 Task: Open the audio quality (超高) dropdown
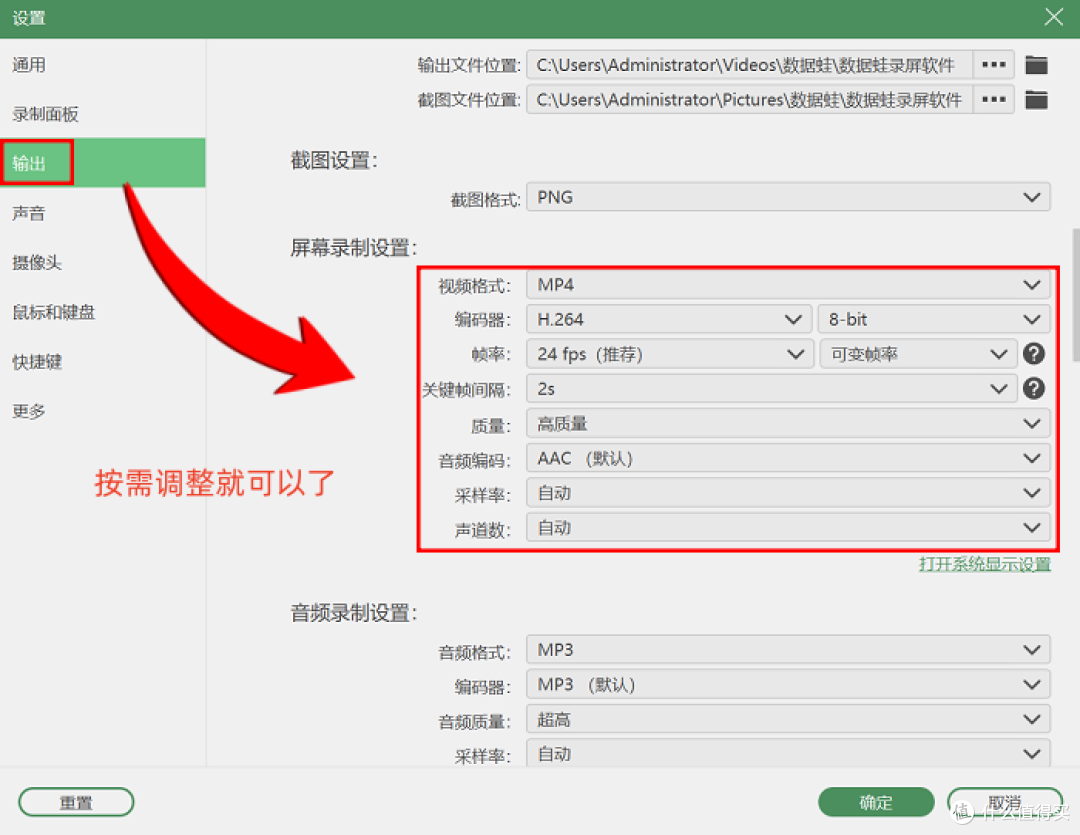point(788,719)
